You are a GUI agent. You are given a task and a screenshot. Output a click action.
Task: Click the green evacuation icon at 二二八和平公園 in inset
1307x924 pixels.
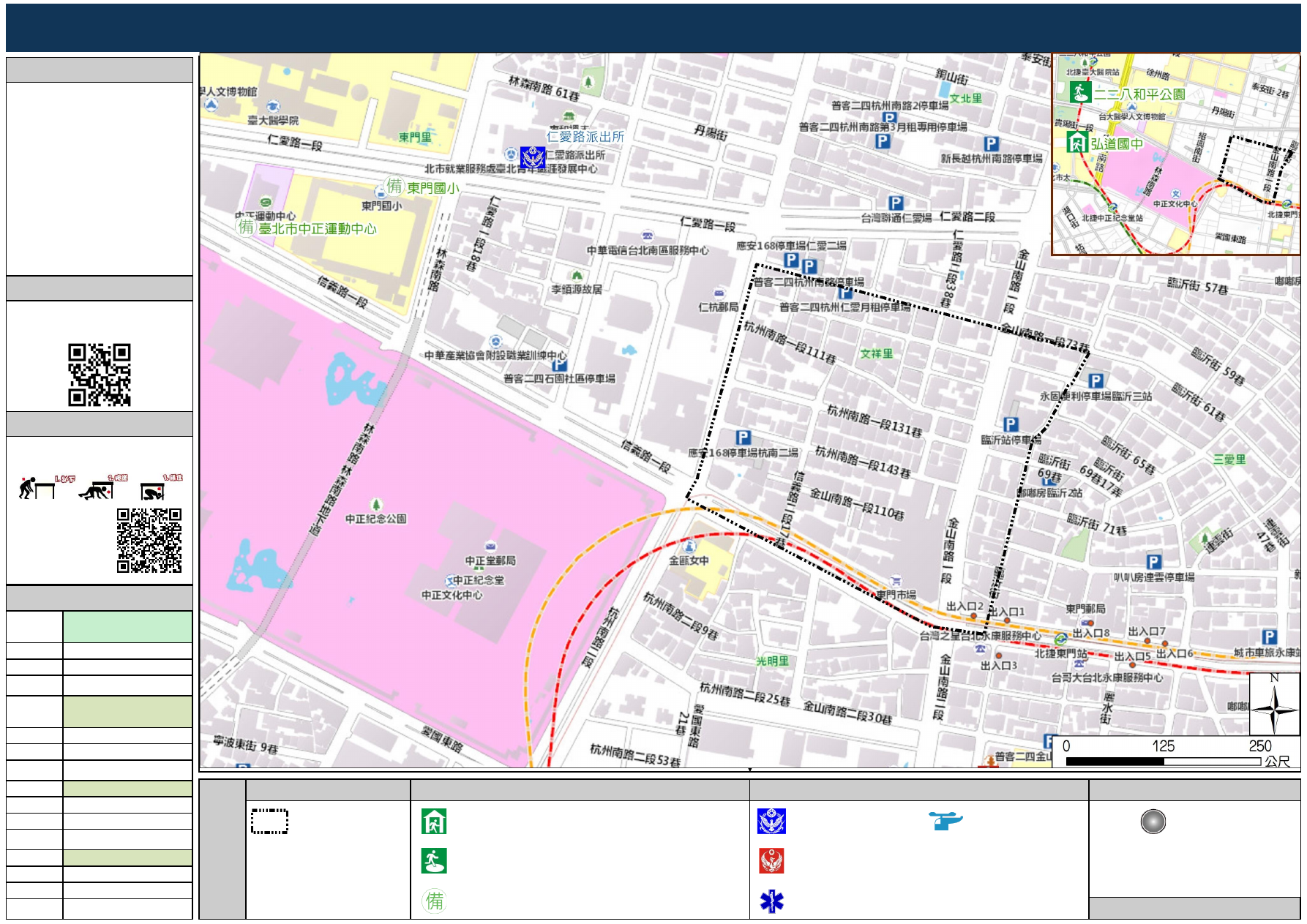[1080, 92]
